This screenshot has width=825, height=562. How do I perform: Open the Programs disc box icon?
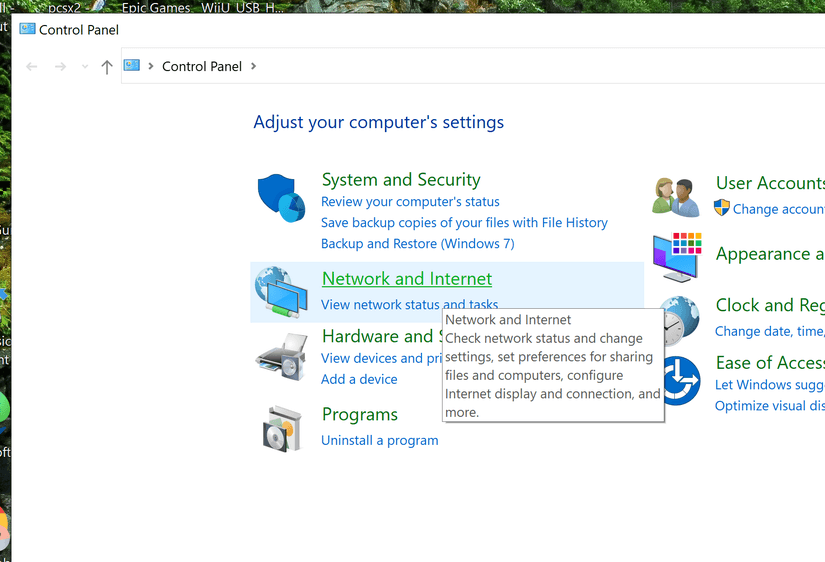(x=281, y=427)
